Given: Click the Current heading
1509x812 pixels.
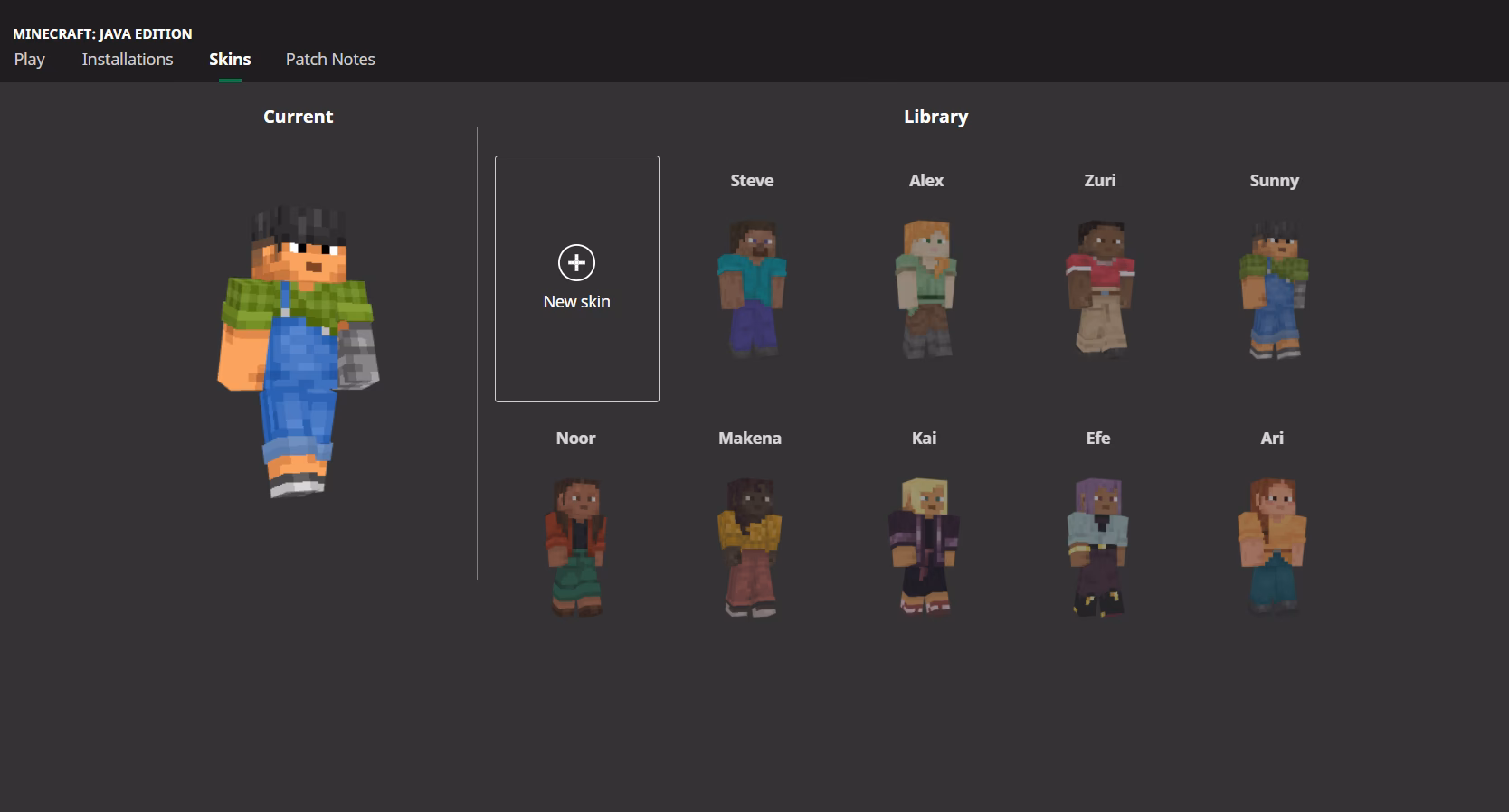Looking at the screenshot, I should 298,117.
